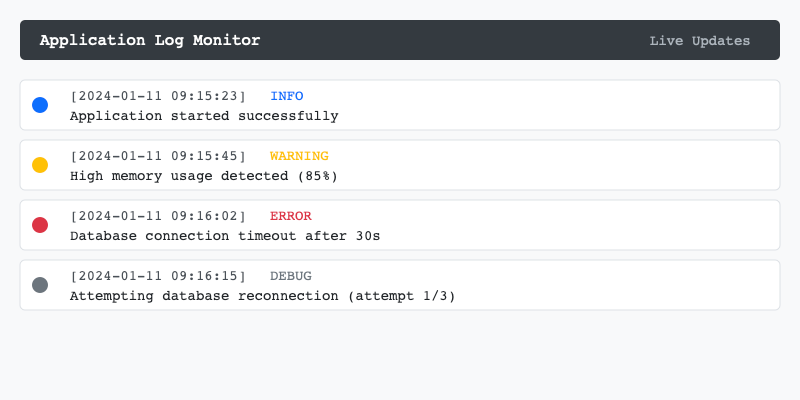This screenshot has width=800, height=400.
Task: Select the 09:16:15 timestamp
Action: click(x=158, y=276)
